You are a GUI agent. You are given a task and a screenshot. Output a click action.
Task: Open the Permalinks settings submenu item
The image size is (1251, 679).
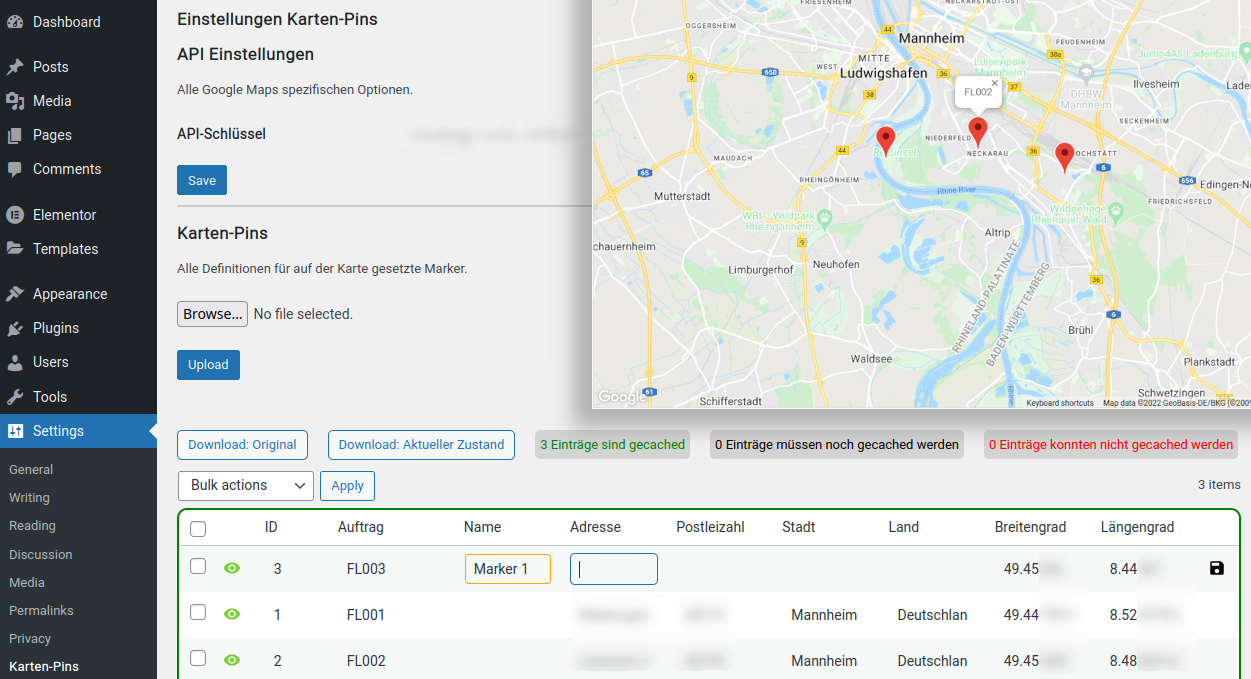pos(41,610)
